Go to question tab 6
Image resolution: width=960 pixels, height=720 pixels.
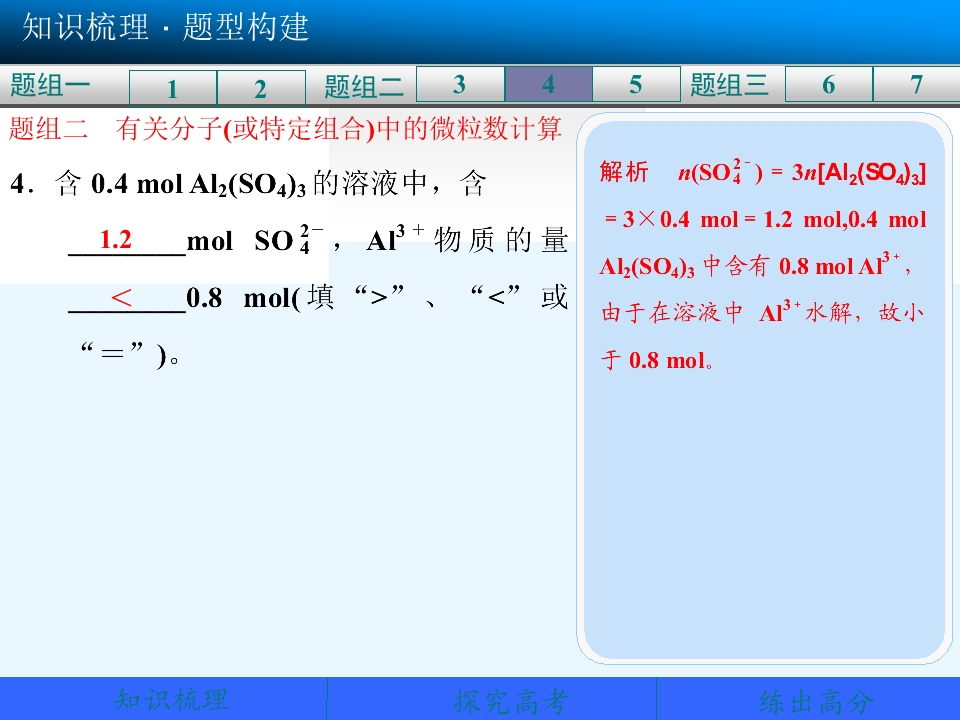[828, 84]
